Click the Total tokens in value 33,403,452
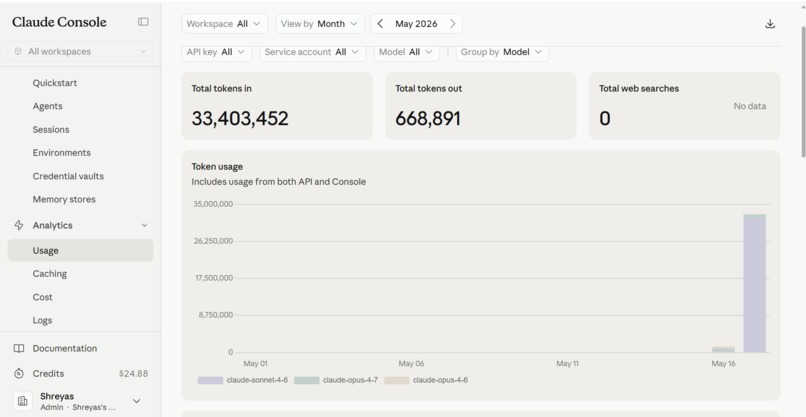The height and width of the screenshot is (417, 806). [x=240, y=118]
